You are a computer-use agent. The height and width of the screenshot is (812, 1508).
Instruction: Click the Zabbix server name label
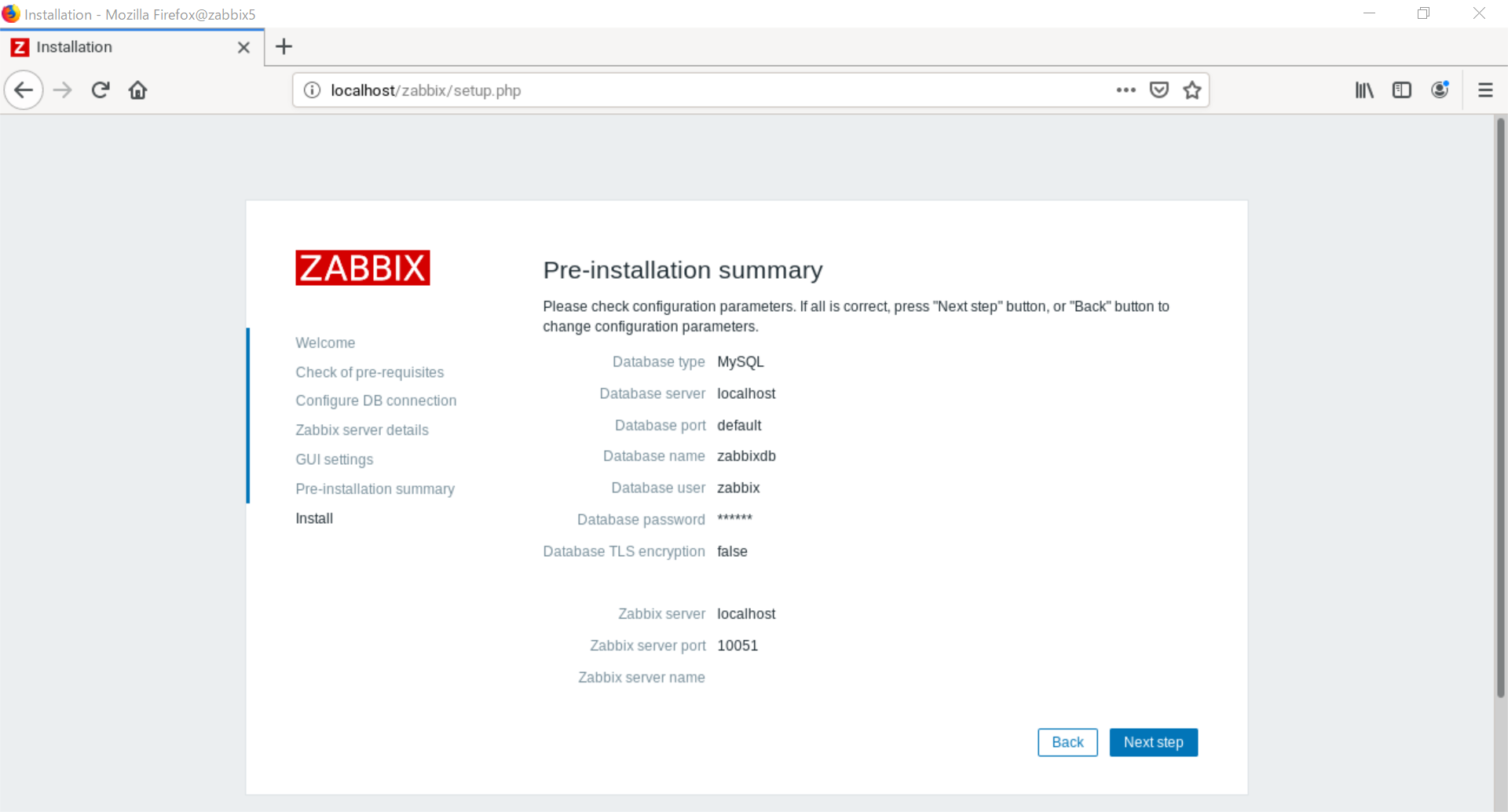click(x=642, y=678)
